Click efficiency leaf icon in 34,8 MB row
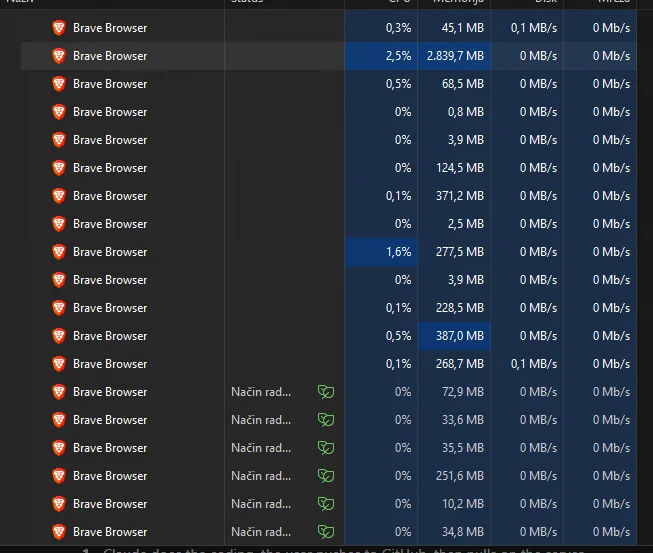Image resolution: width=653 pixels, height=553 pixels. tap(326, 531)
